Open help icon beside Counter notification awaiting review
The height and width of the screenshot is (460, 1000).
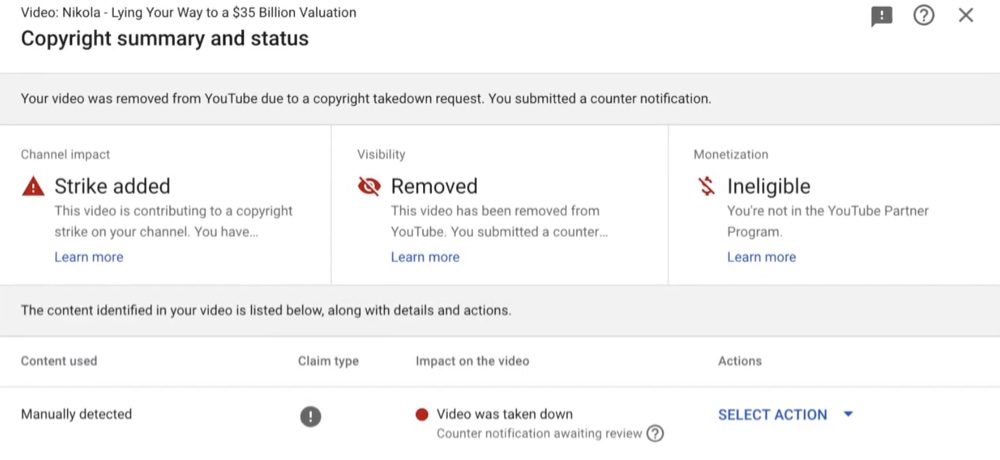655,434
